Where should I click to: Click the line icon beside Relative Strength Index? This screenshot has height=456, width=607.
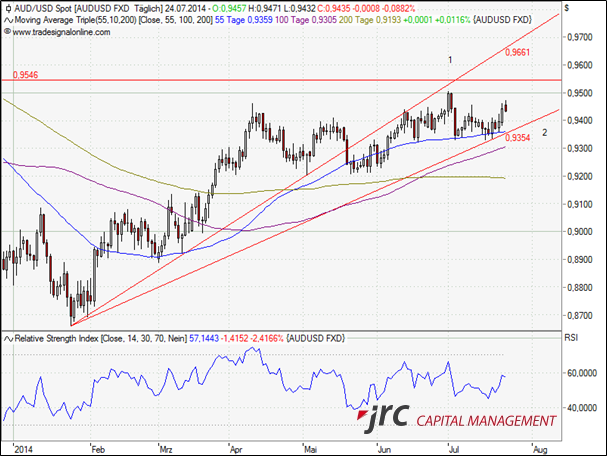pyautogui.click(x=8, y=341)
